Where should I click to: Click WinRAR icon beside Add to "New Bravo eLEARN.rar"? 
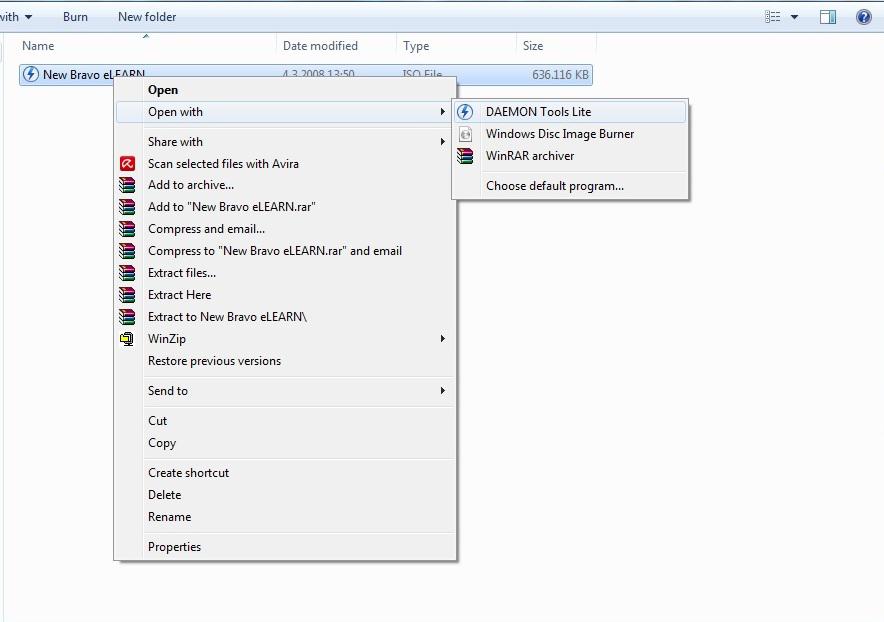point(127,207)
